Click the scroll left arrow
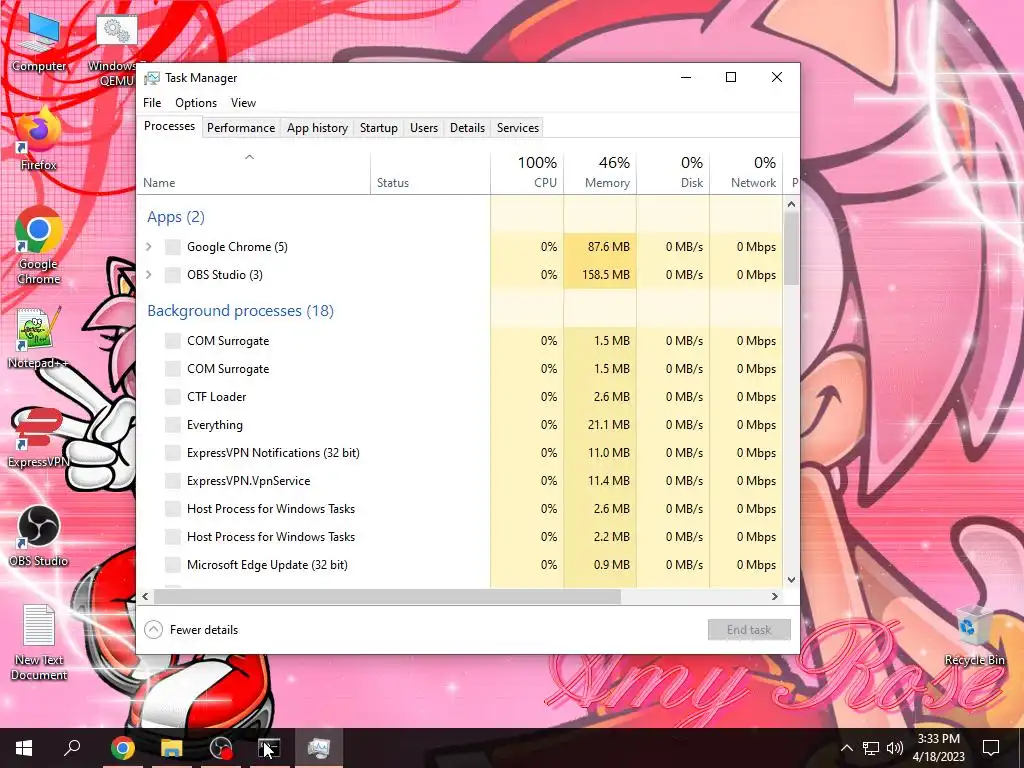This screenshot has width=1024, height=768. [x=145, y=596]
